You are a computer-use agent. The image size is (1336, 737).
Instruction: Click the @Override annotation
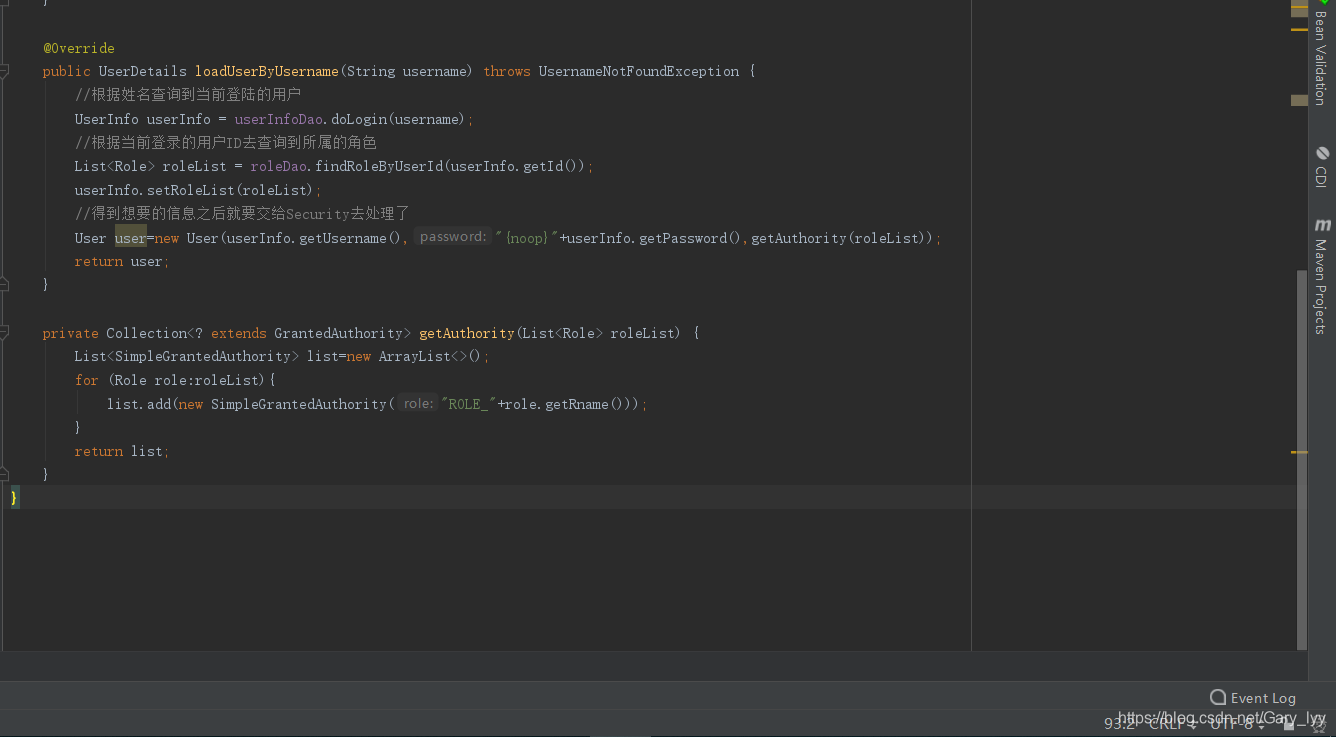(x=79, y=48)
